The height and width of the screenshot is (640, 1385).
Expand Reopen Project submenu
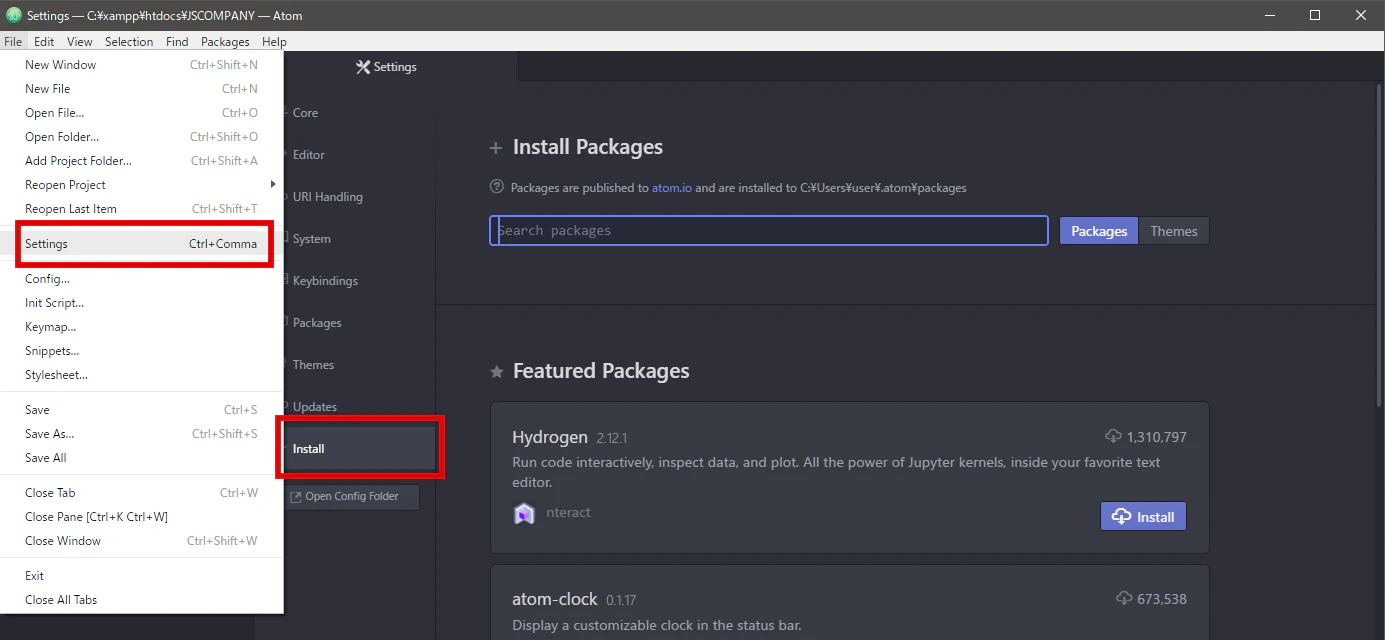142,185
